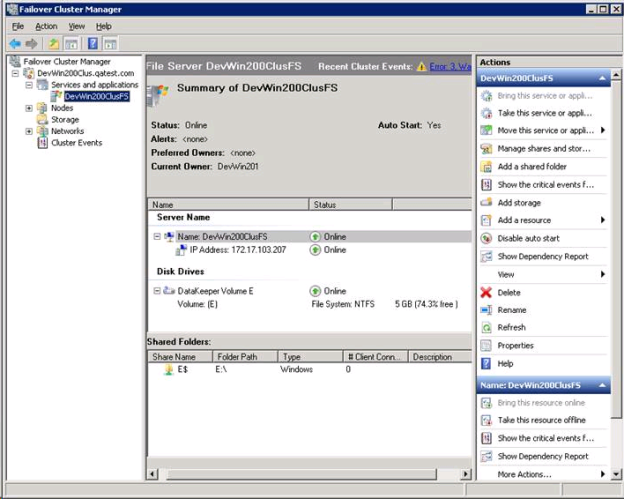Click the Add a shared folder icon
Image resolution: width=624 pixels, height=499 pixels.
487,166
